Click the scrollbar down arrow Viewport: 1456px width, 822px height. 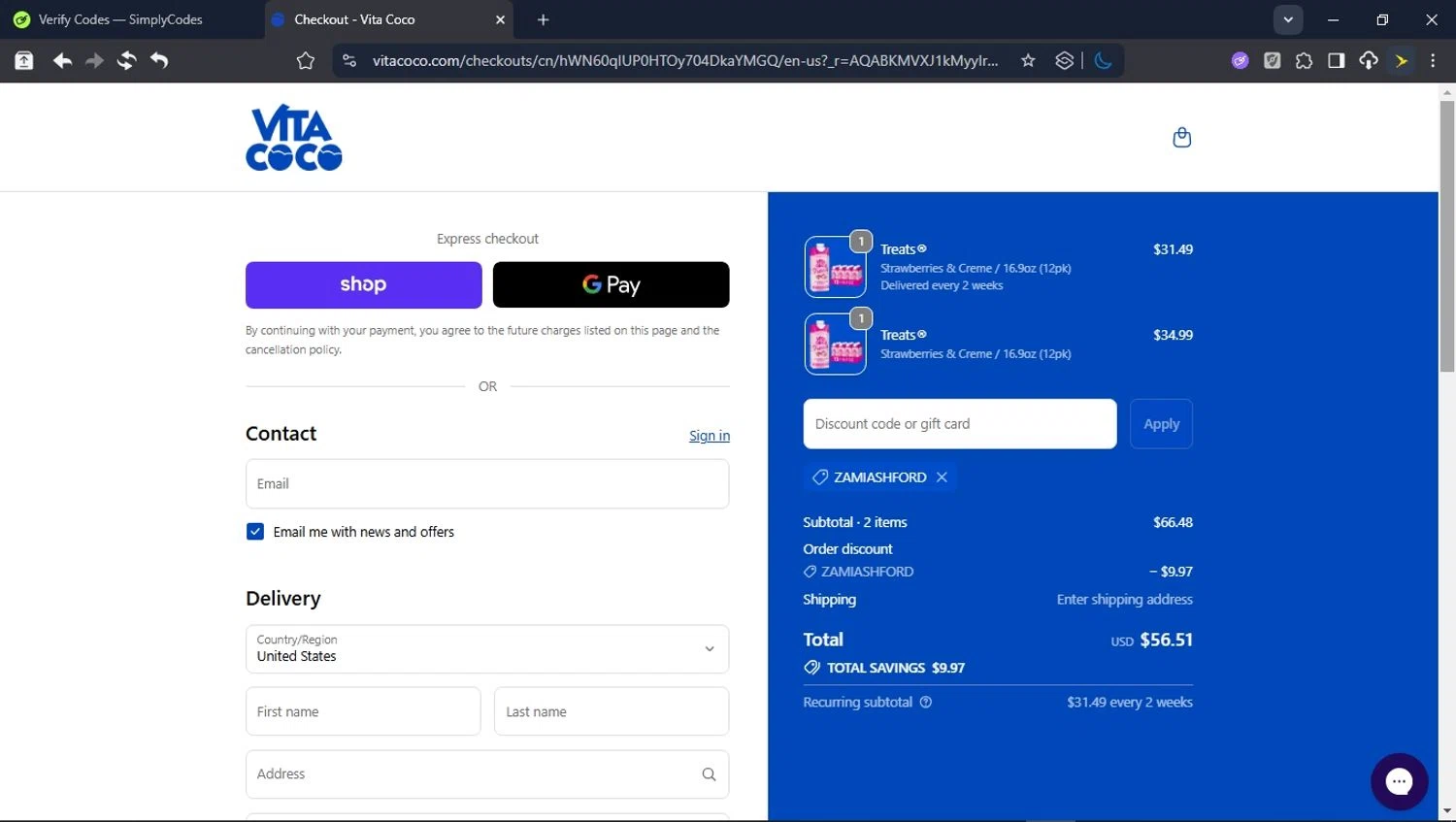1447,810
